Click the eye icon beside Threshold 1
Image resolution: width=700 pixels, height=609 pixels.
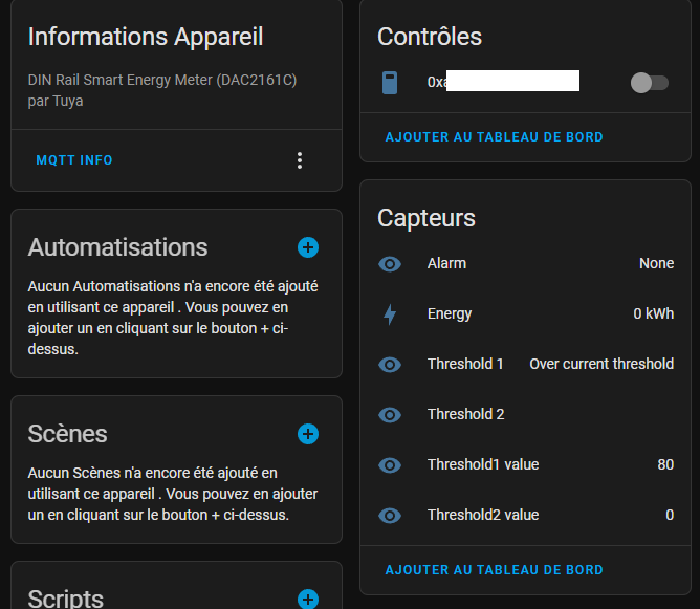390,365
